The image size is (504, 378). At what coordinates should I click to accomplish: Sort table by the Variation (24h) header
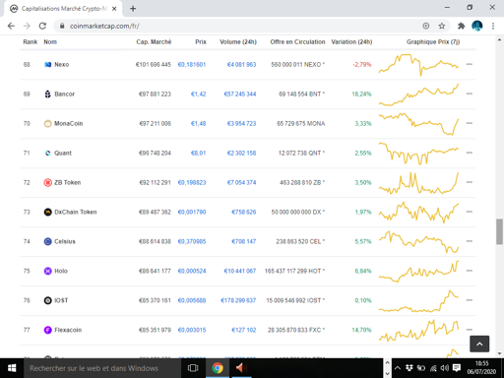(352, 42)
